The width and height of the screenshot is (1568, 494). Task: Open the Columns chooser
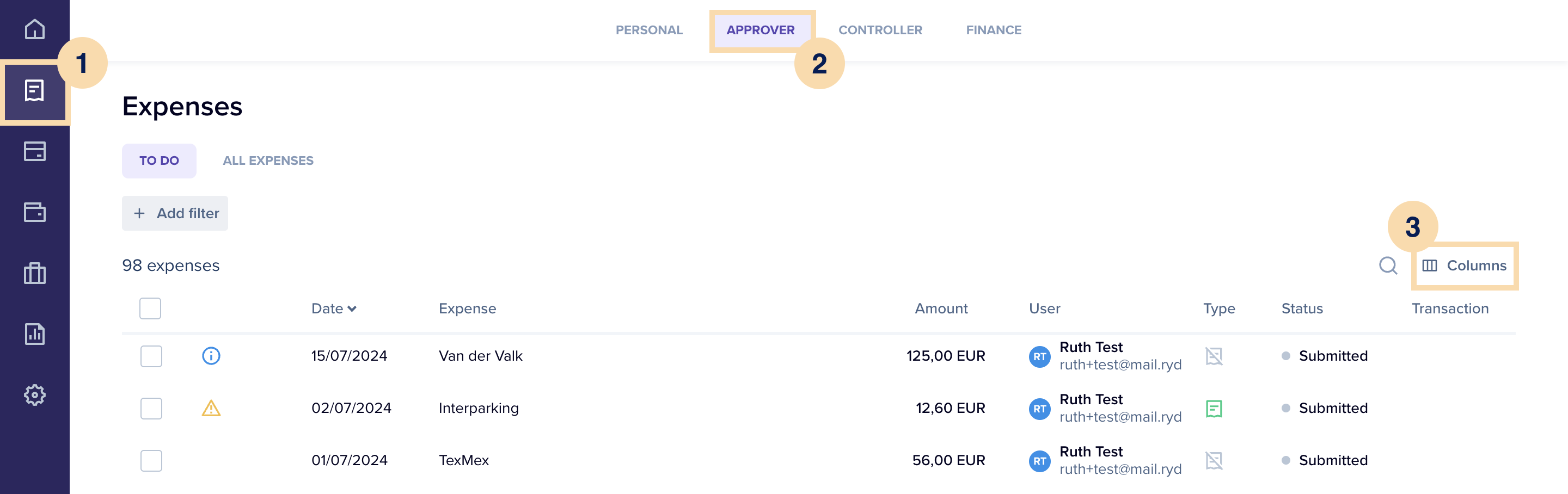(x=1465, y=266)
